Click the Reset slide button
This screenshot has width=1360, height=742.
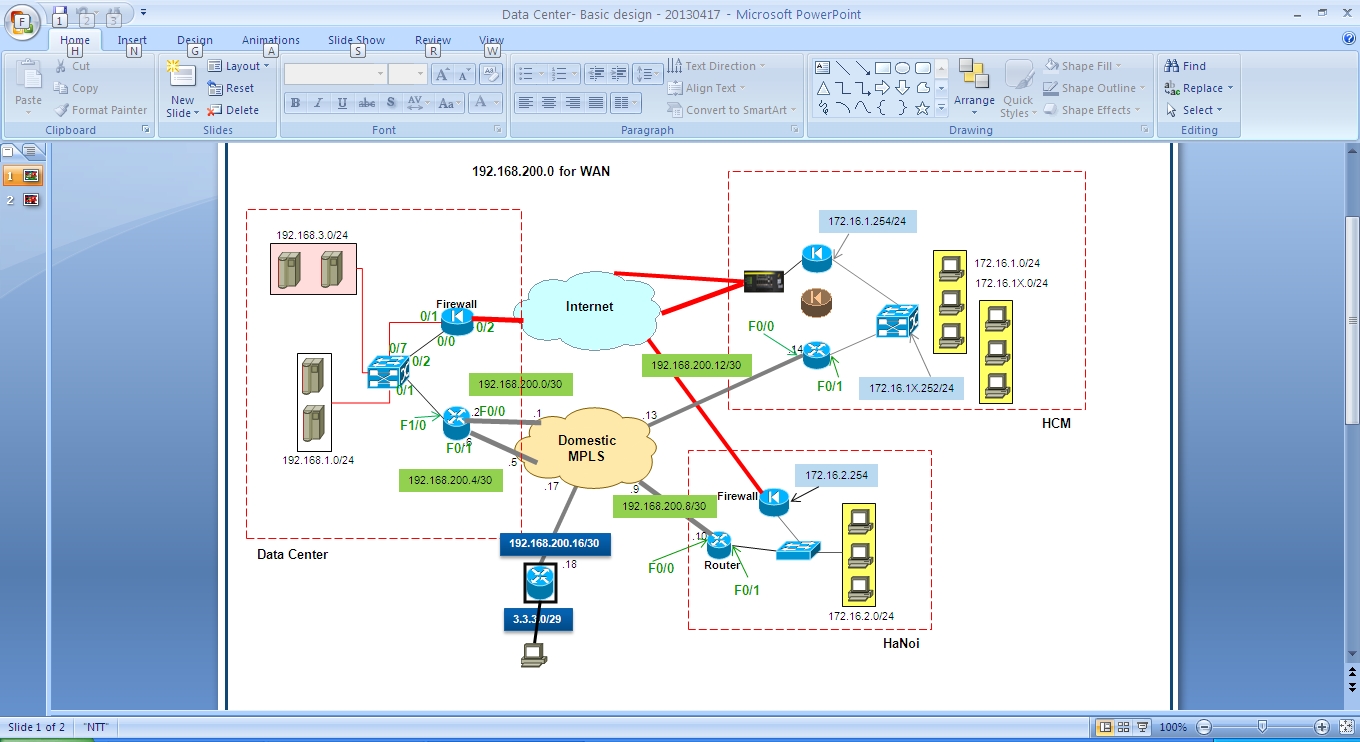pos(231,88)
